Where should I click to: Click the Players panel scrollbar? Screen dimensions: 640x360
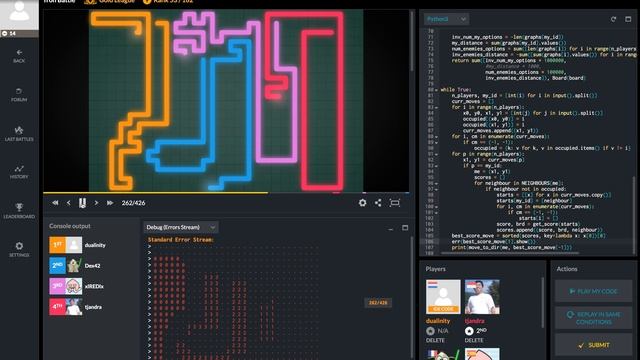pyautogui.click(x=542, y=302)
